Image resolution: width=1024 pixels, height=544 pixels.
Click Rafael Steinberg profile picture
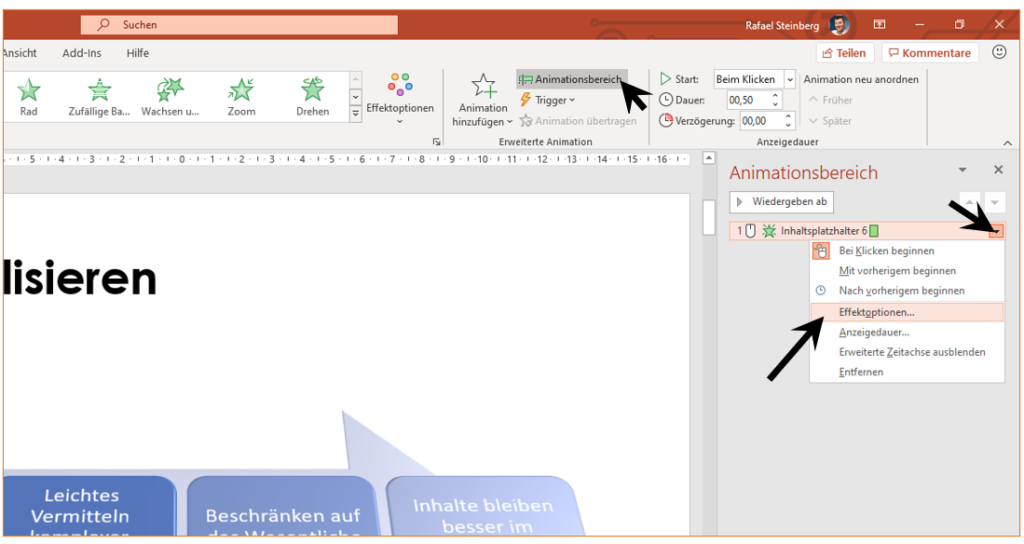pos(839,25)
